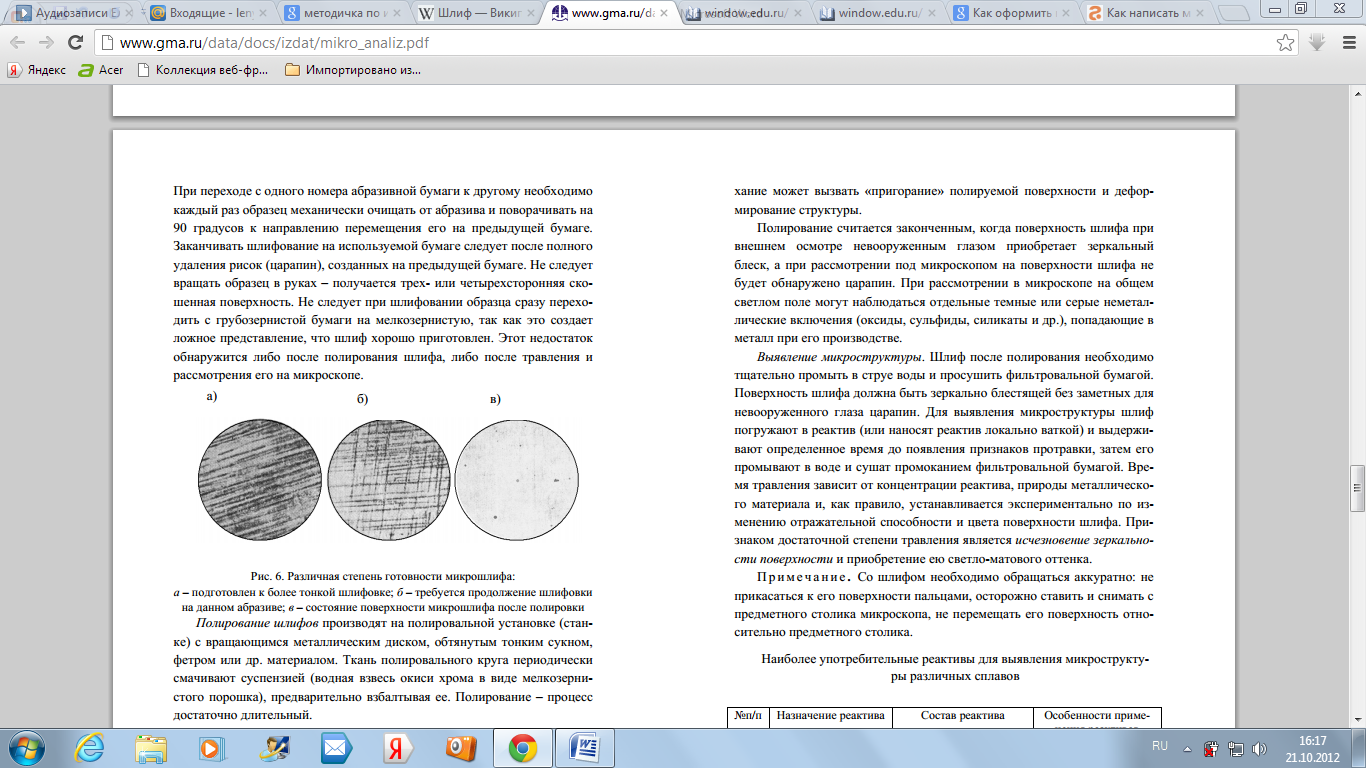
Task: Go back with the browser back arrow
Action: coord(19,43)
